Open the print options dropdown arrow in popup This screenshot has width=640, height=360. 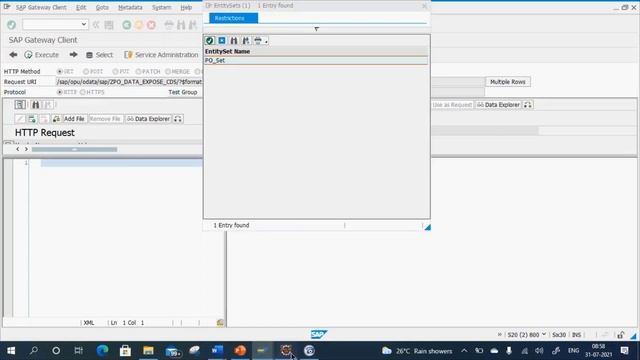(266, 41)
